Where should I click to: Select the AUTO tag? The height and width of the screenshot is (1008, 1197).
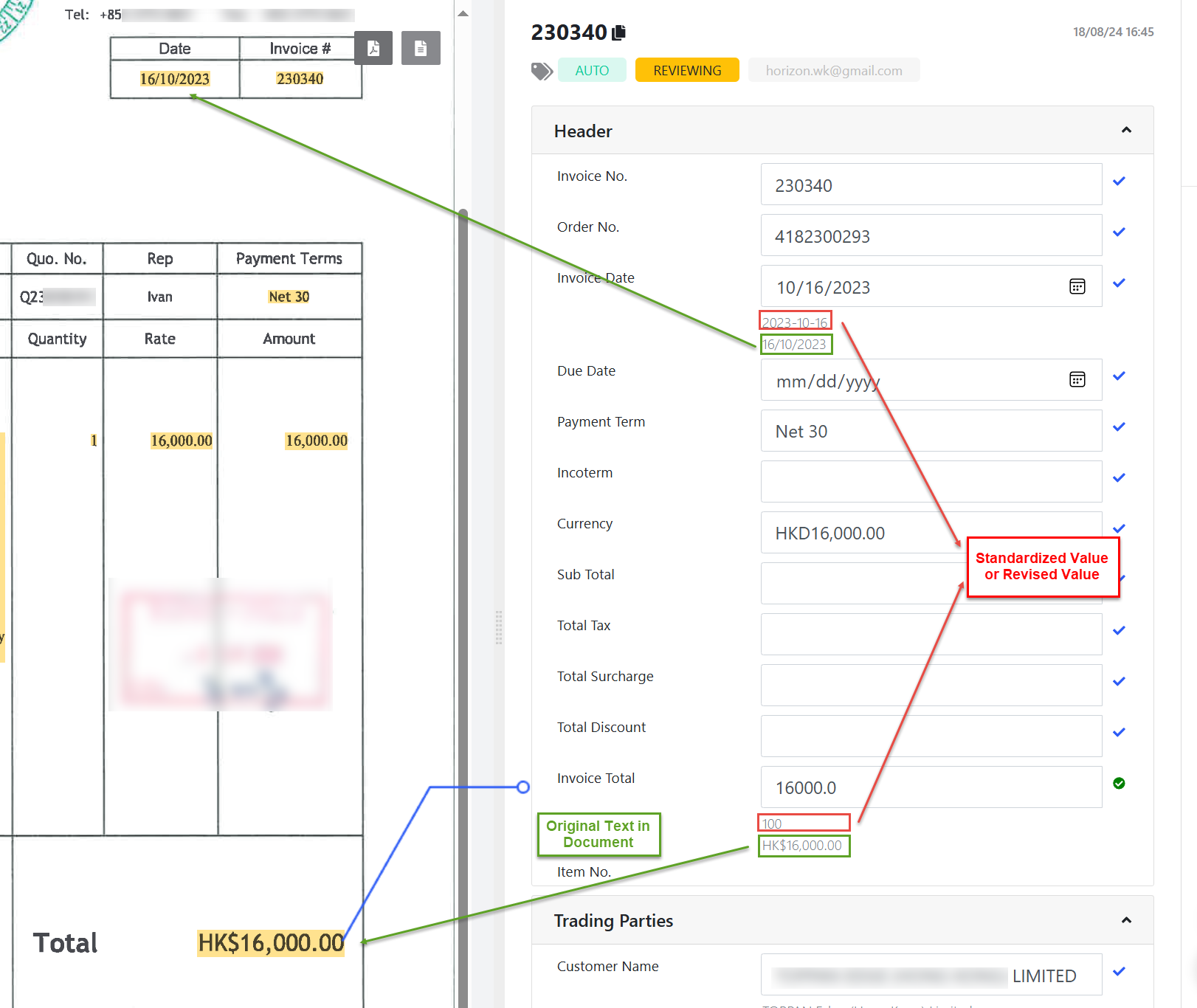pyautogui.click(x=592, y=71)
